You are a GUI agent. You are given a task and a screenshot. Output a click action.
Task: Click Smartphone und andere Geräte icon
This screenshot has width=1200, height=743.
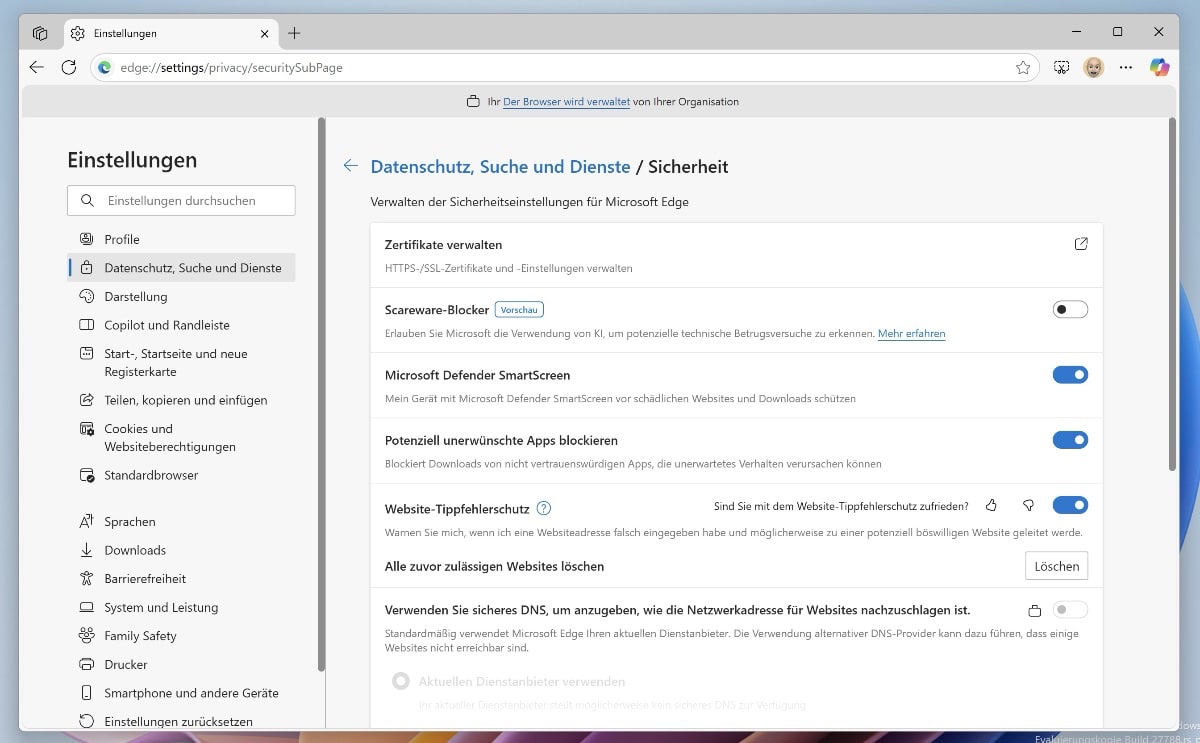[86, 693]
